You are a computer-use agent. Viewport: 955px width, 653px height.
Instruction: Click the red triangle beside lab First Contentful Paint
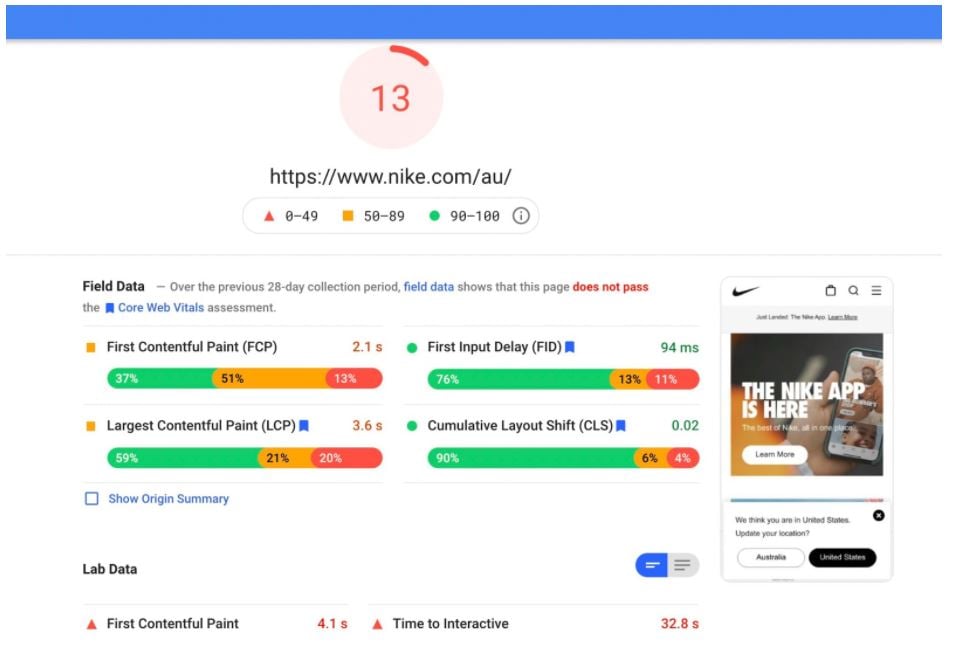91,624
